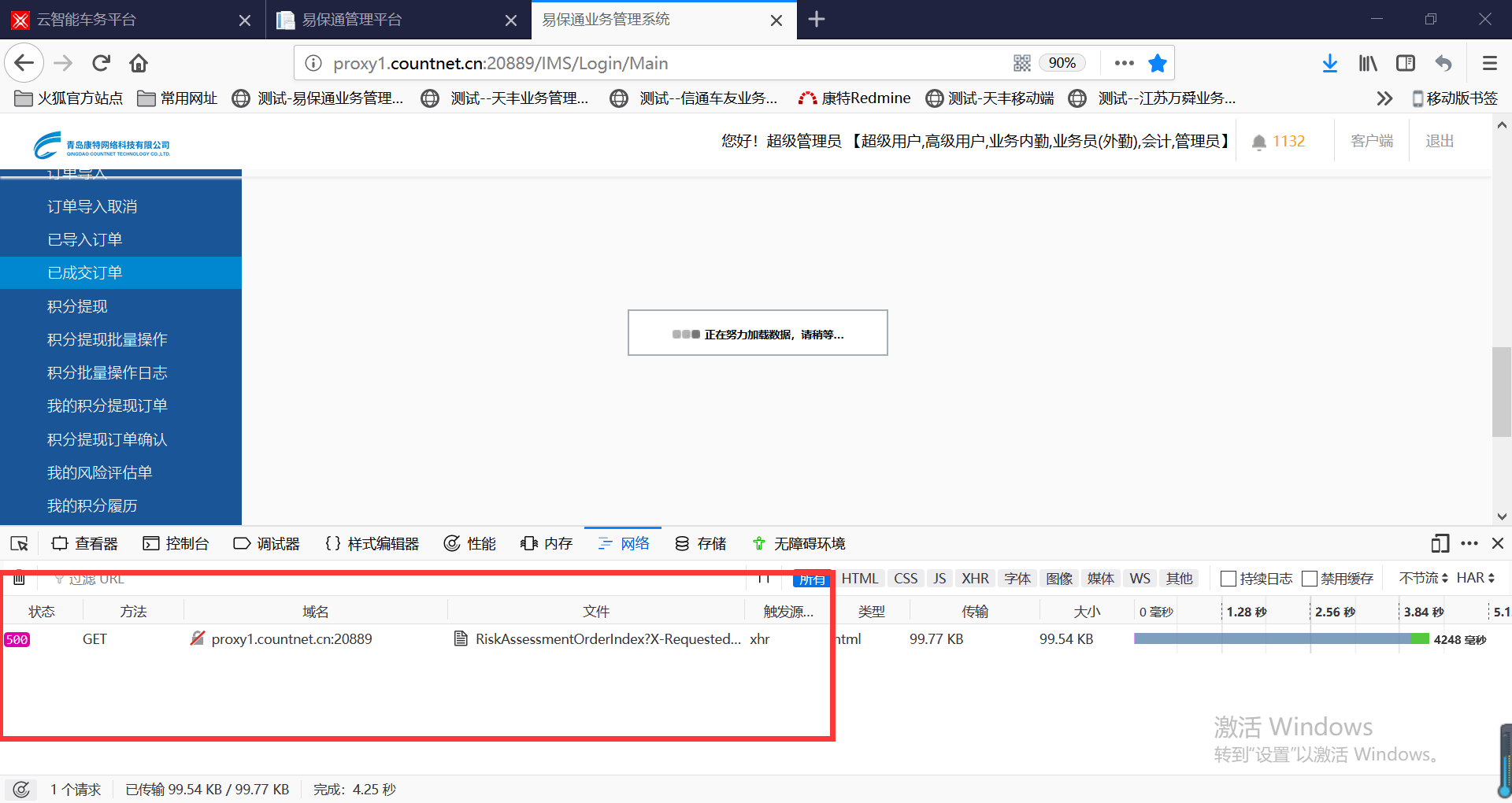This screenshot has height=803, width=1512.
Task: Click the 退出 logout link
Action: 1440,141
